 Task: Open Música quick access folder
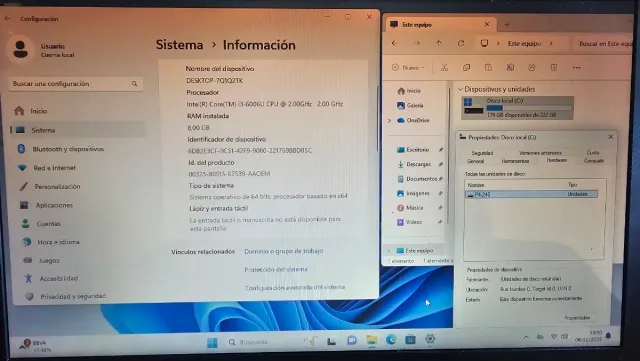[x=410, y=208]
